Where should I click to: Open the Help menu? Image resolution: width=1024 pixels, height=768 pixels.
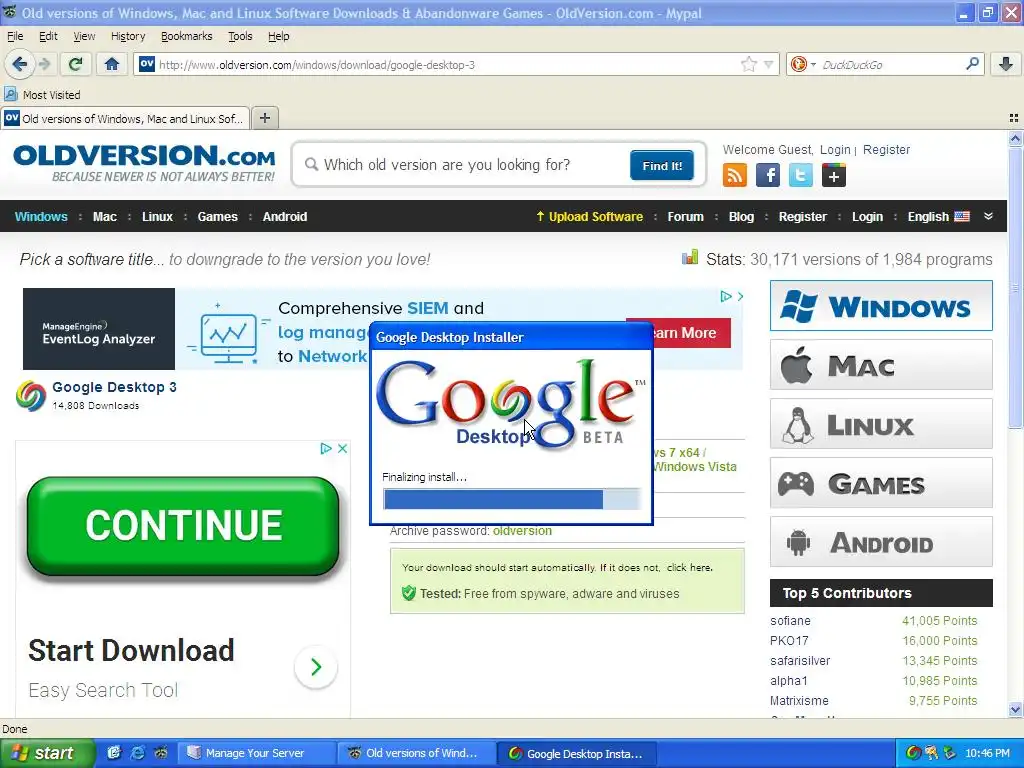coord(279,37)
